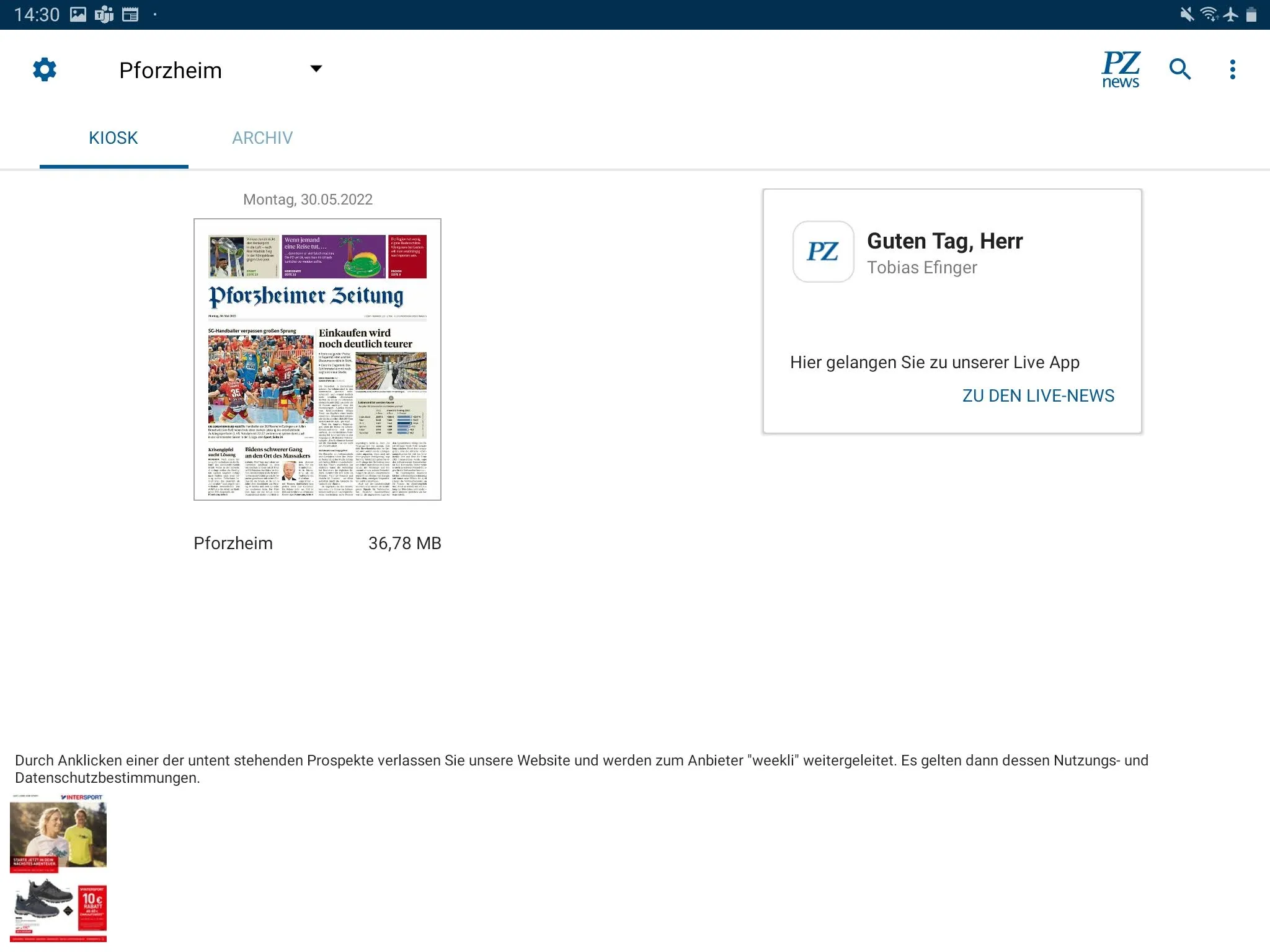Screen dimensions: 1270x952
Task: Click 'Hier gelangen Sie zu unserer Live App'
Action: (935, 363)
